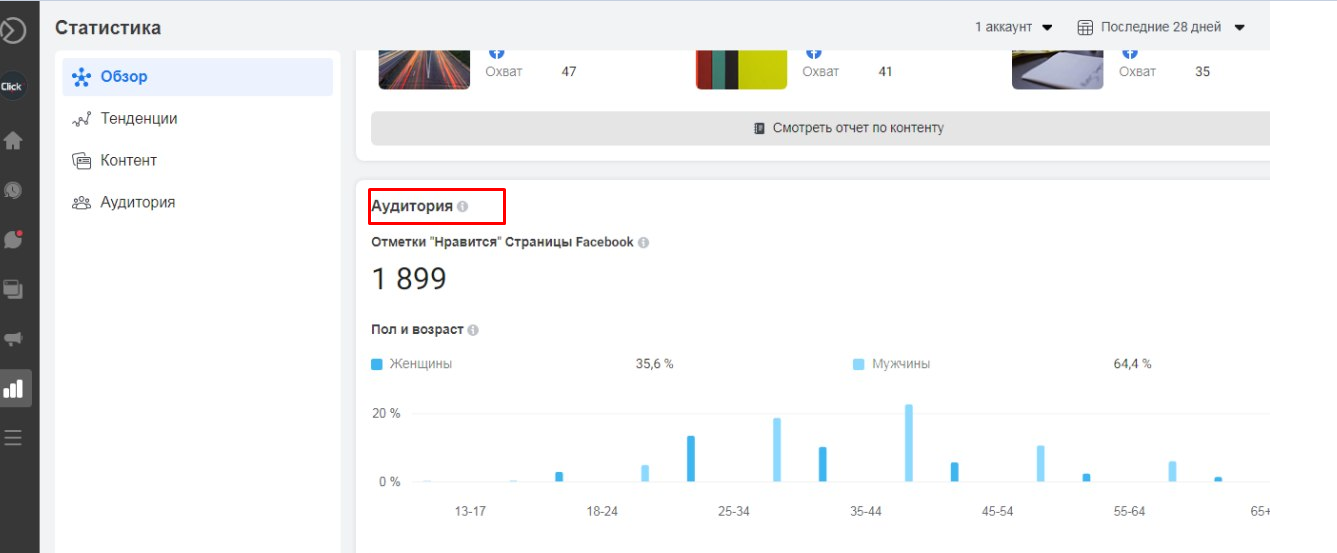Click the calendar icon beside Последние 28 дней

click(x=1085, y=28)
